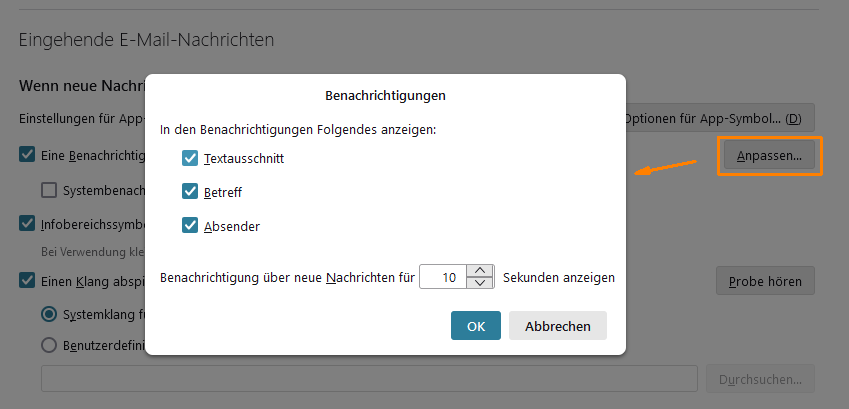
Task: Increase seconds with the up spinner arrow
Action: click(481, 270)
